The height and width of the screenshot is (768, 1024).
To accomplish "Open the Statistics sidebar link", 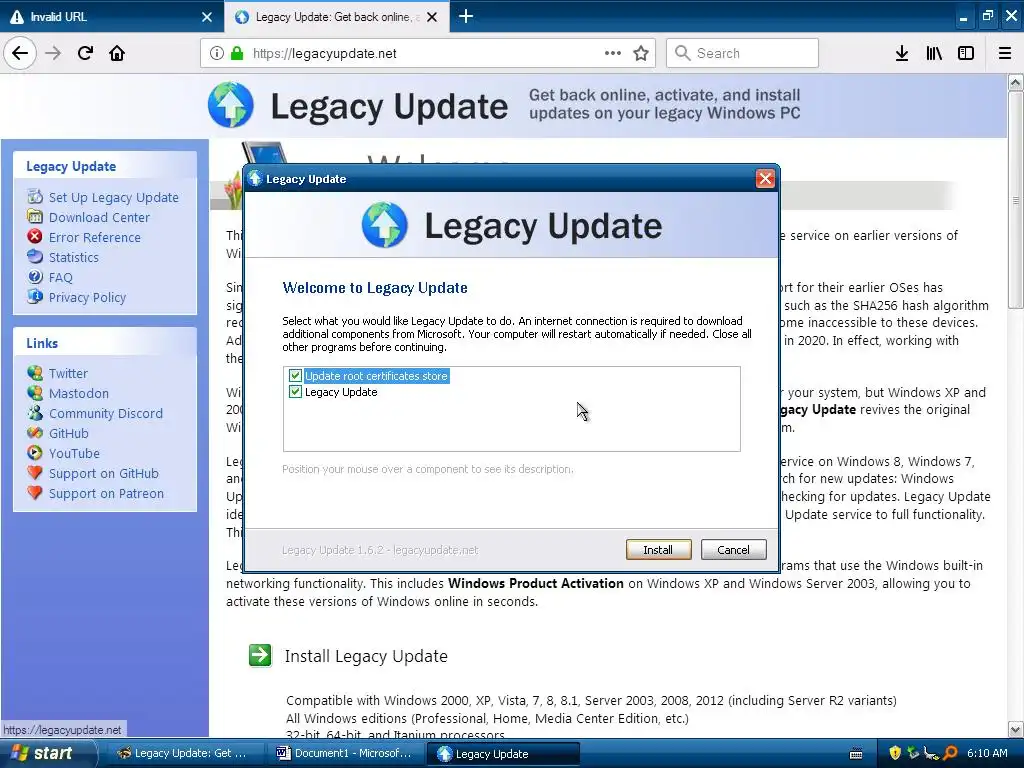I will [74, 257].
